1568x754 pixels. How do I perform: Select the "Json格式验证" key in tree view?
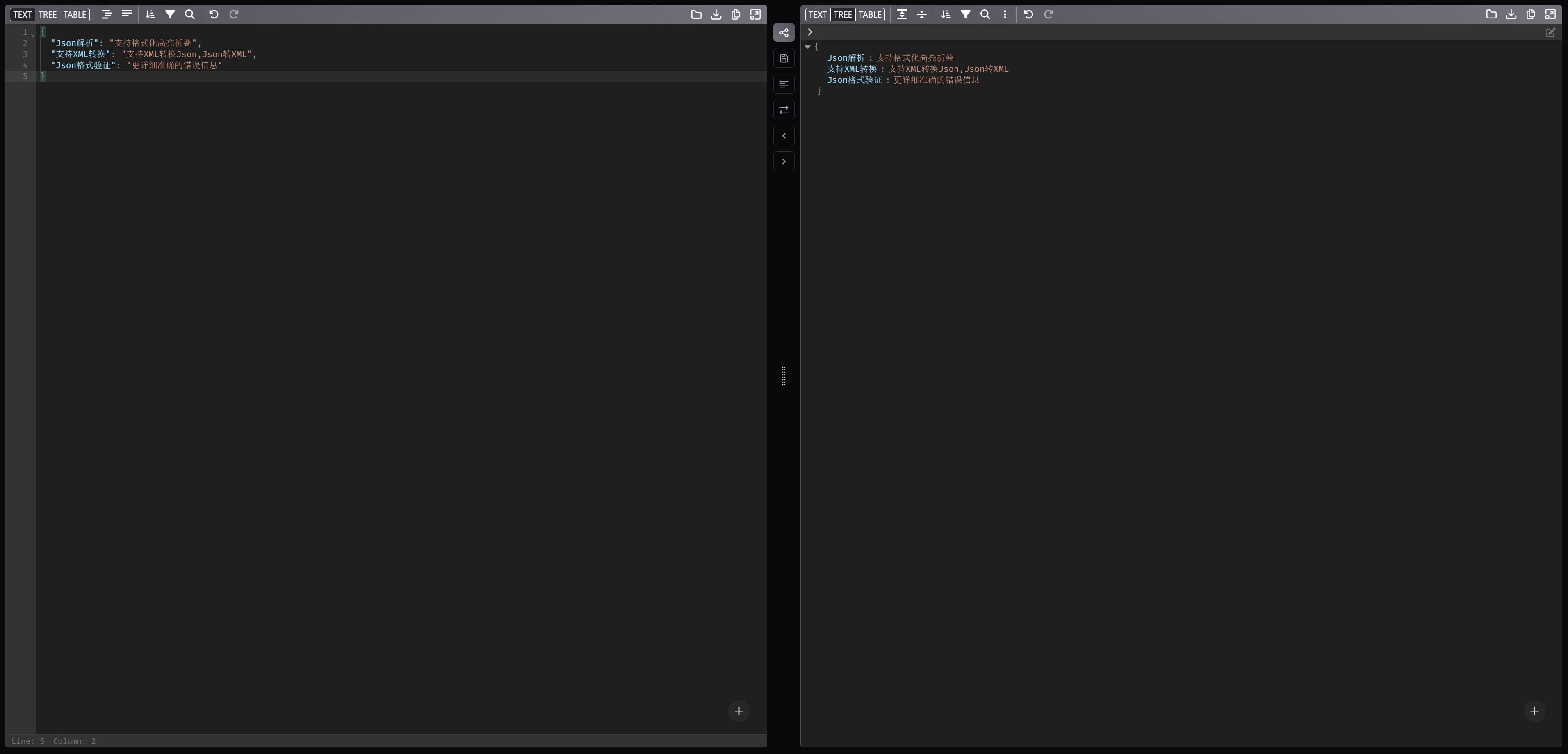[x=855, y=80]
